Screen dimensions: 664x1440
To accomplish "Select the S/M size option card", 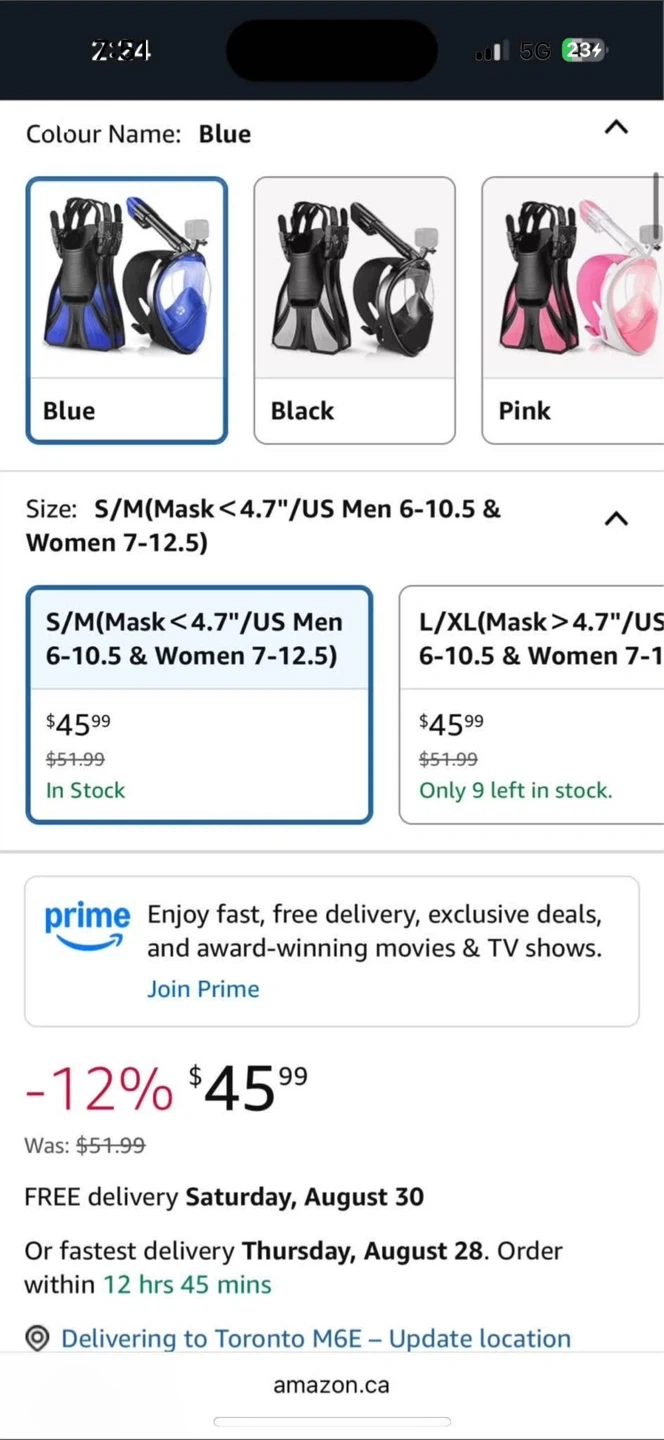I will 199,704.
